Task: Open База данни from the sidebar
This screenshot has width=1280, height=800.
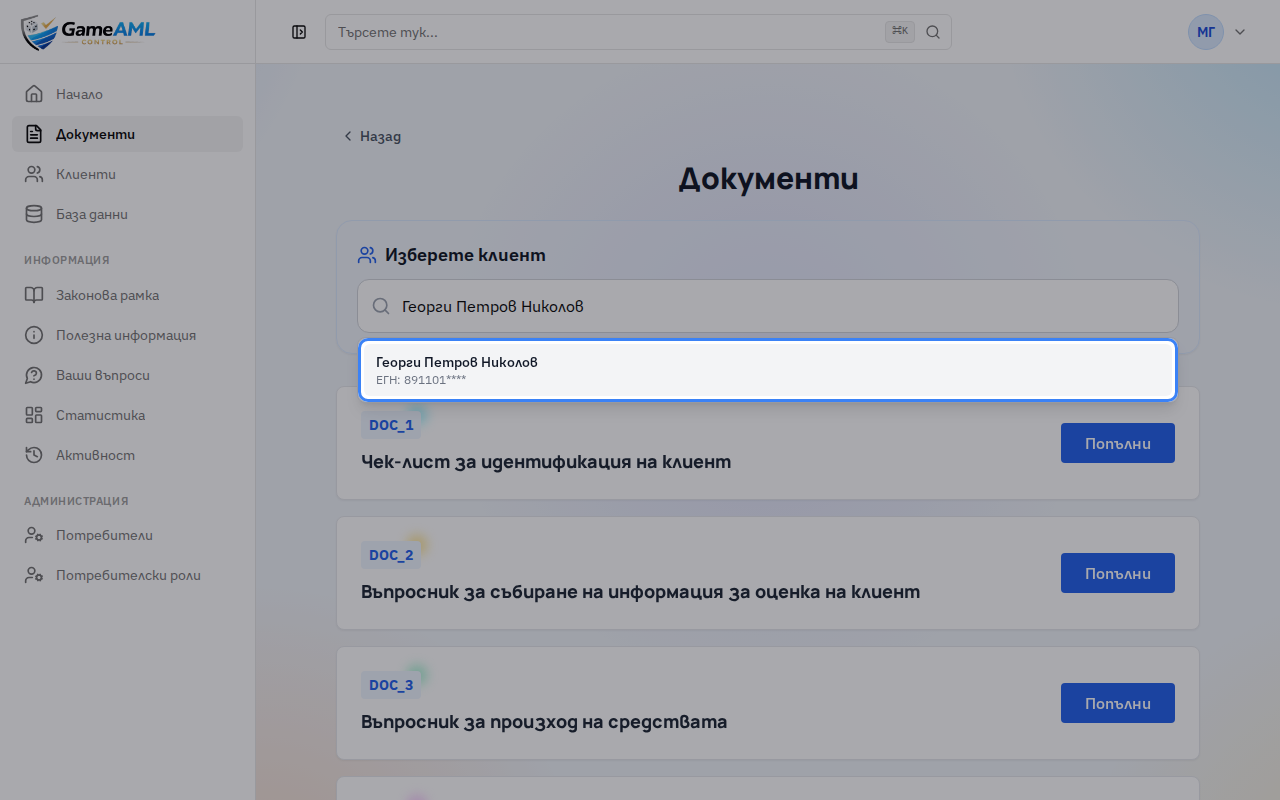Action: pos(127,214)
